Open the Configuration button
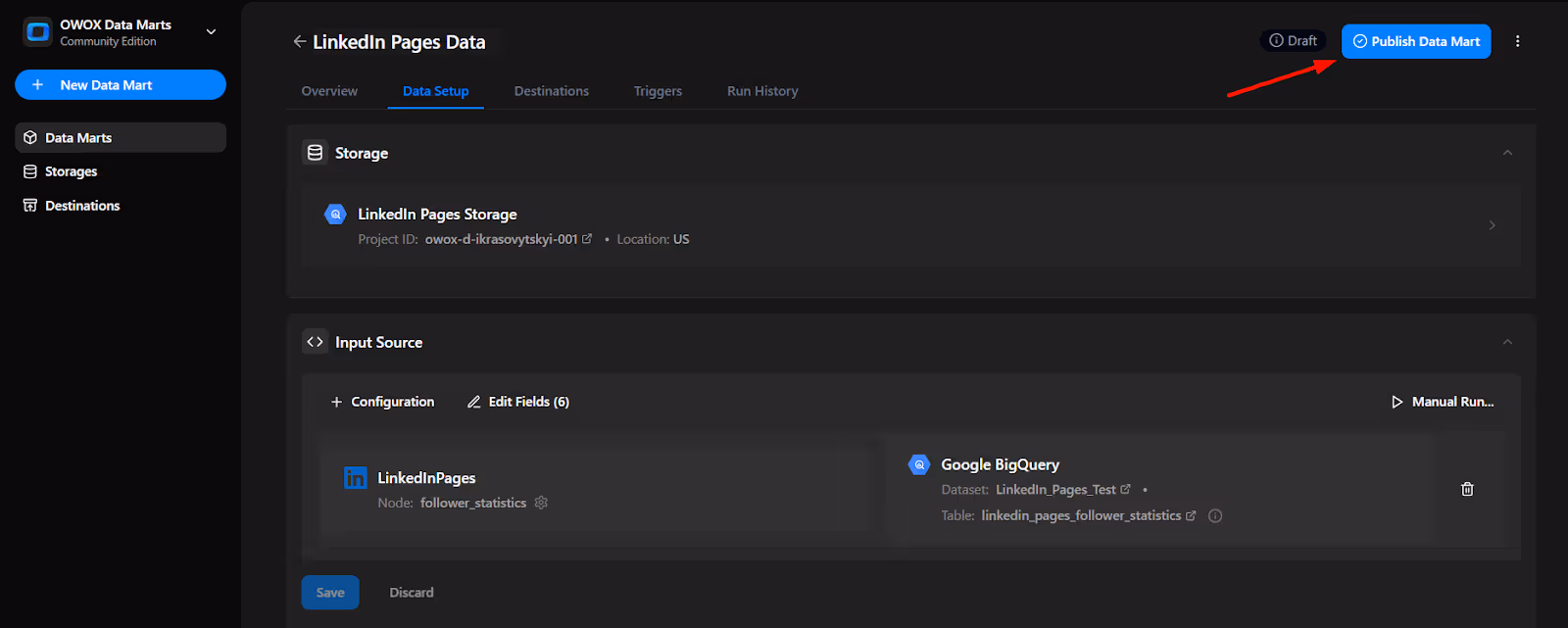Screen dimensions: 1568x628 382,402
